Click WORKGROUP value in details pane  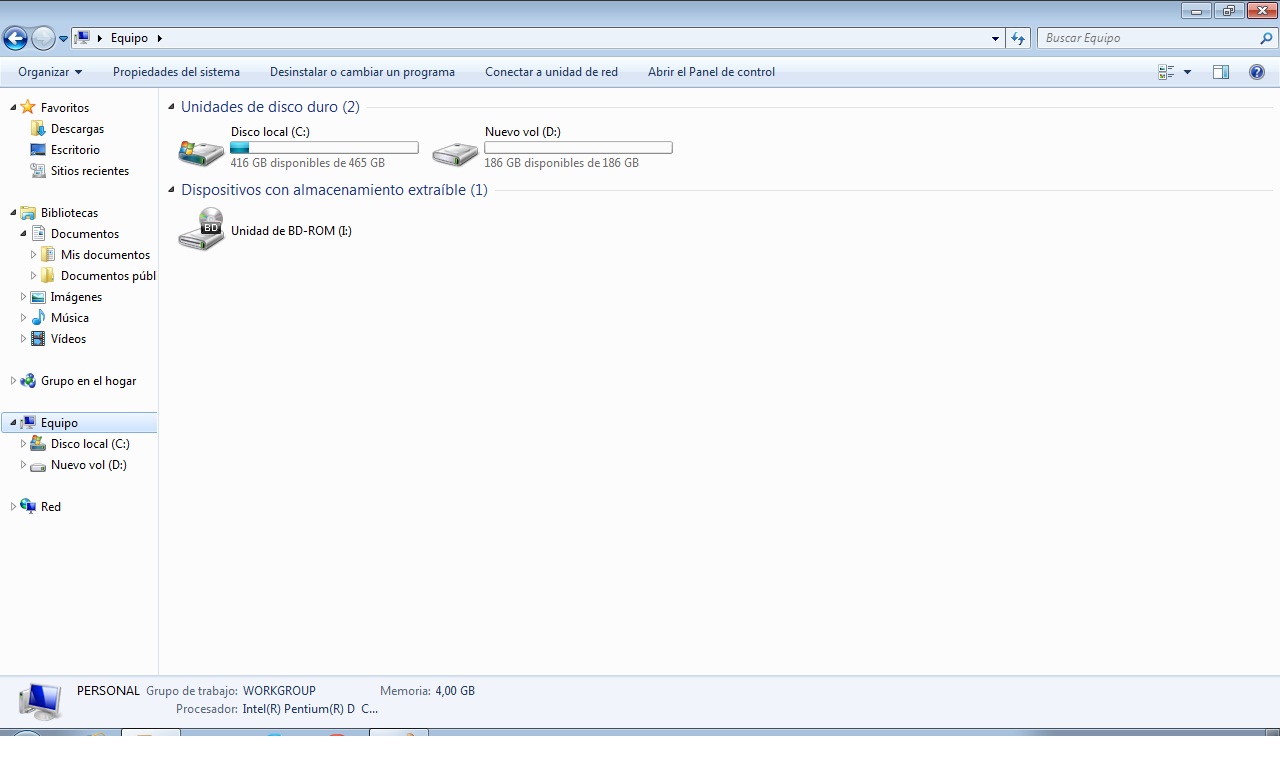click(x=279, y=691)
